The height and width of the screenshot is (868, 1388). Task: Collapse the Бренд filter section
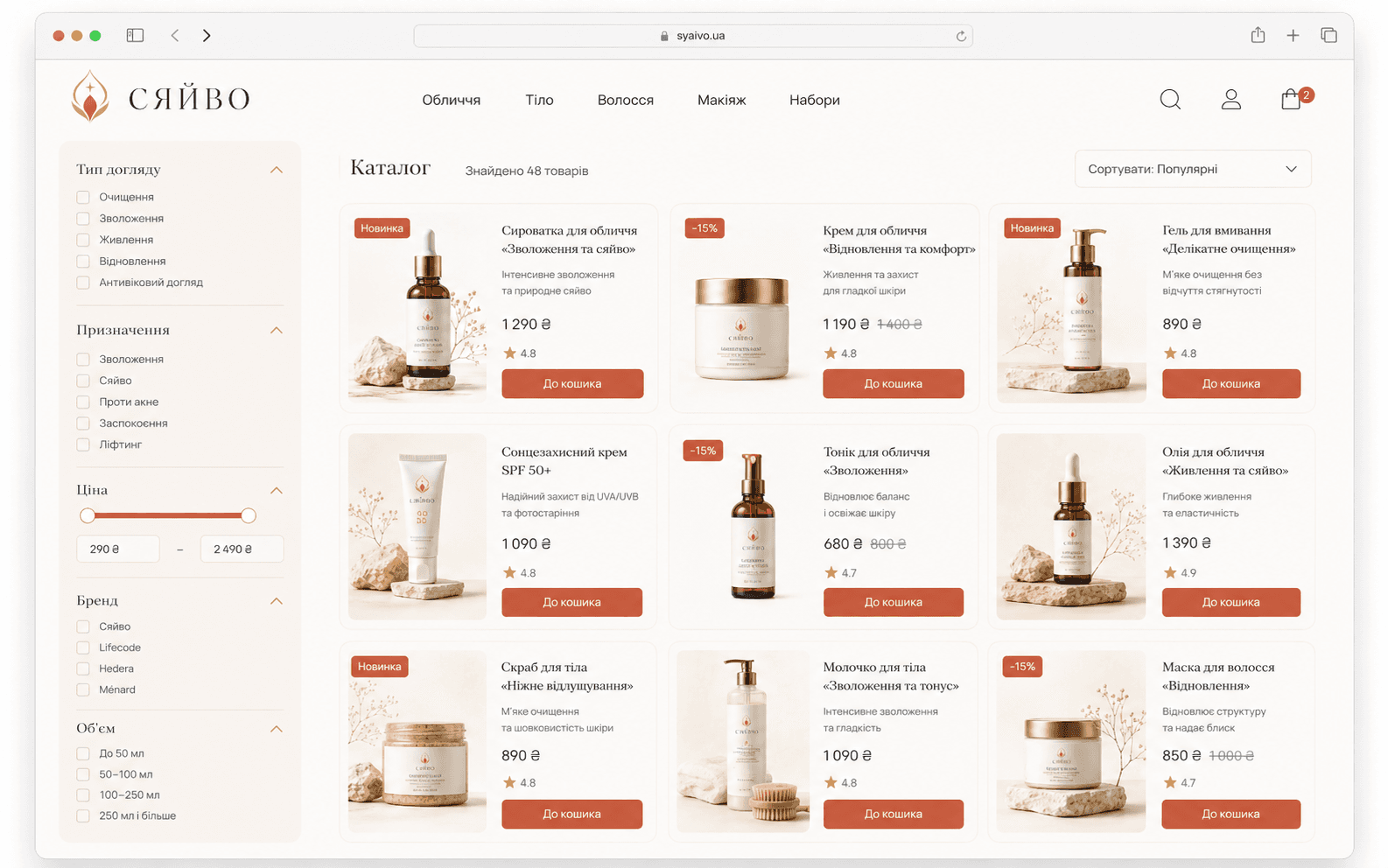tap(277, 600)
